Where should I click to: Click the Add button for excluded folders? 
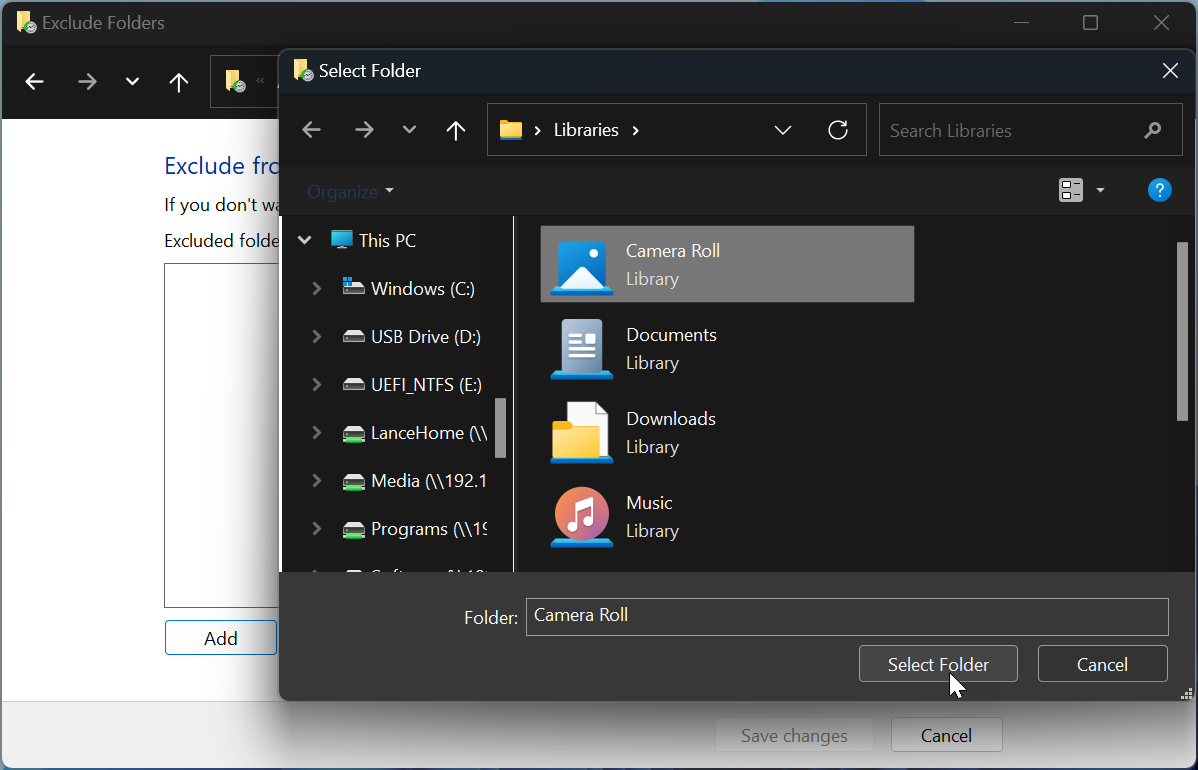coord(220,637)
